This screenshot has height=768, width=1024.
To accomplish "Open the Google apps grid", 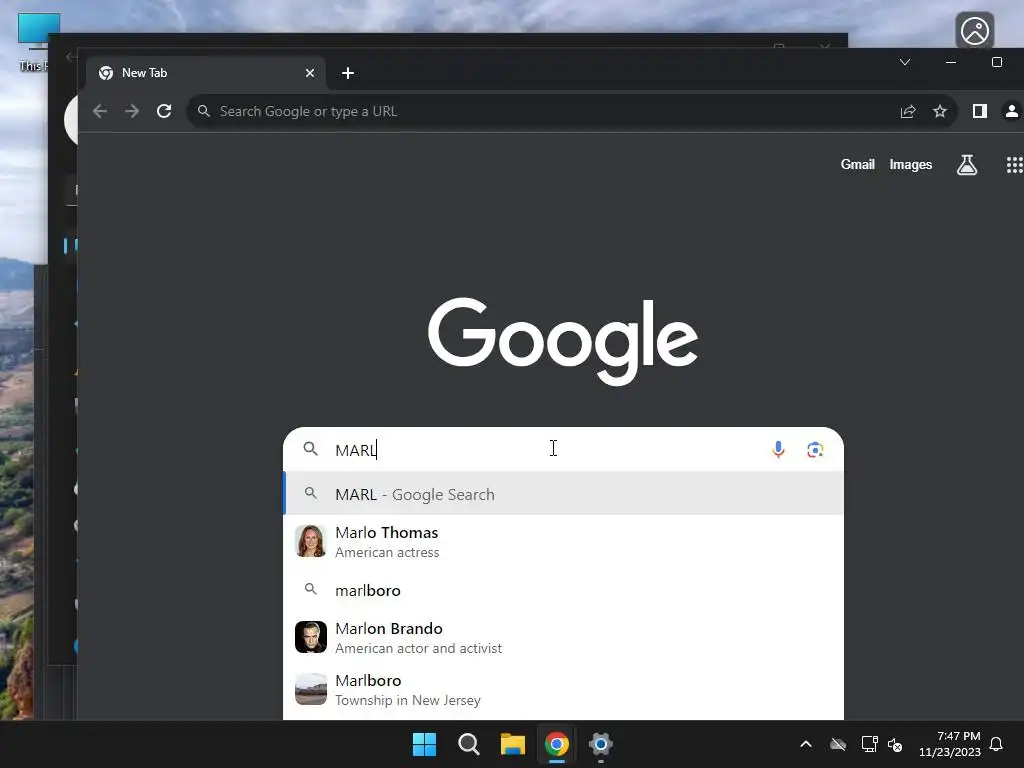I will [x=1014, y=165].
